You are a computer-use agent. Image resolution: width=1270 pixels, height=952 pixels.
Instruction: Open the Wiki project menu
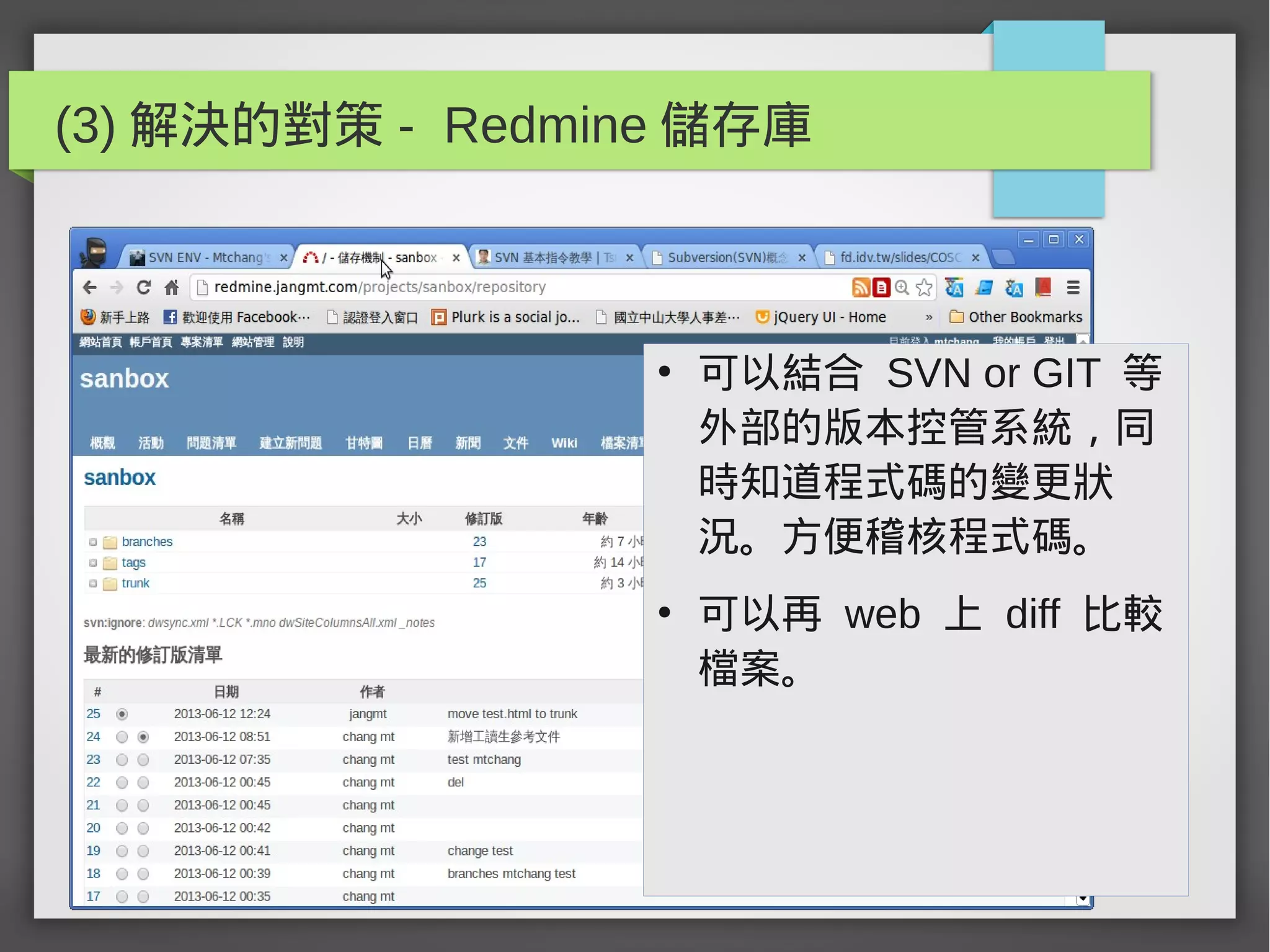pos(564,443)
